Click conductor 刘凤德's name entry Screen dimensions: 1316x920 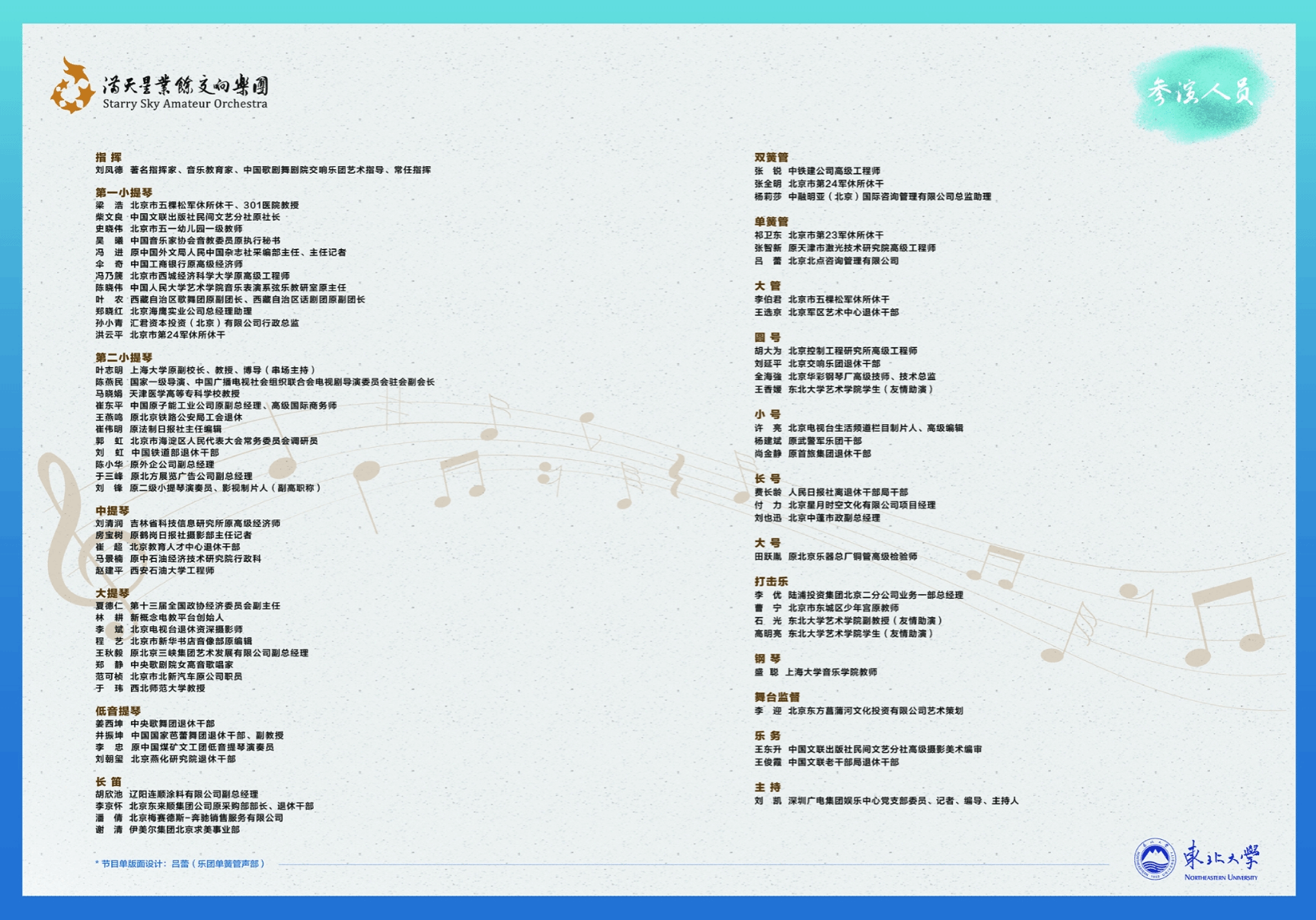point(109,170)
